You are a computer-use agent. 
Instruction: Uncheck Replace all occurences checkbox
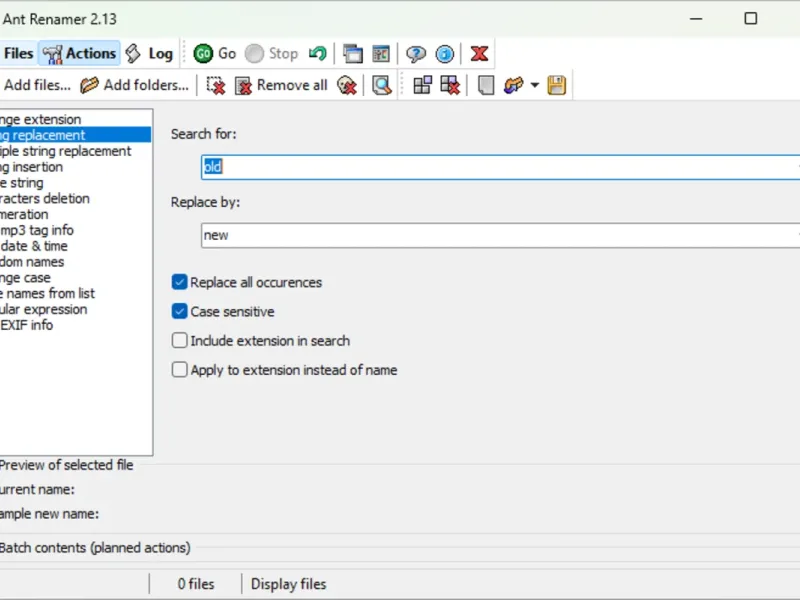(x=179, y=282)
